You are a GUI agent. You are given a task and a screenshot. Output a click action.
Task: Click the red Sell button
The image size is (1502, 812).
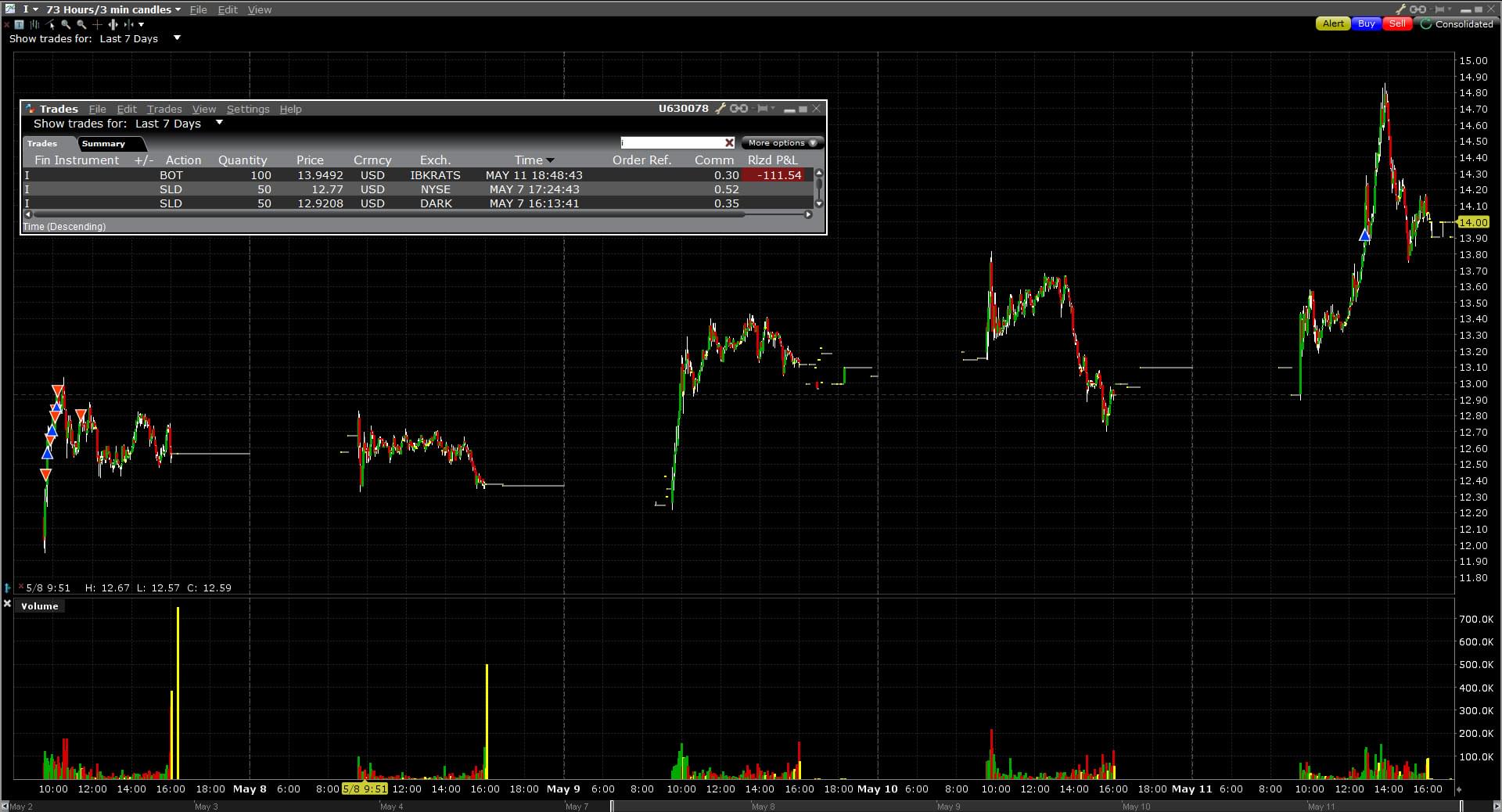tap(1397, 24)
